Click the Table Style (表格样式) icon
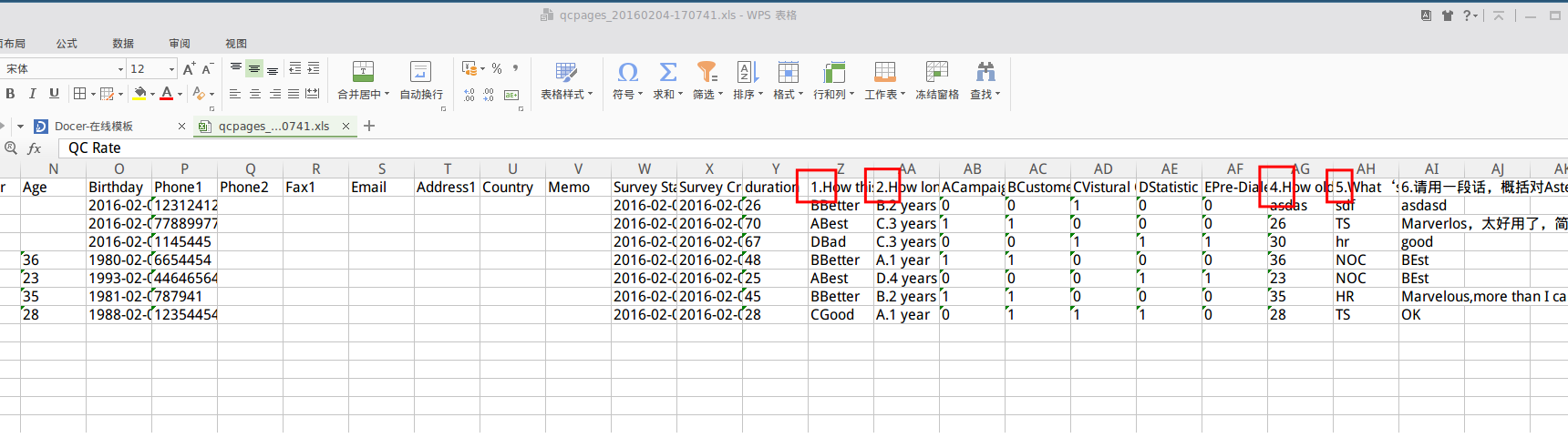 tap(566, 73)
